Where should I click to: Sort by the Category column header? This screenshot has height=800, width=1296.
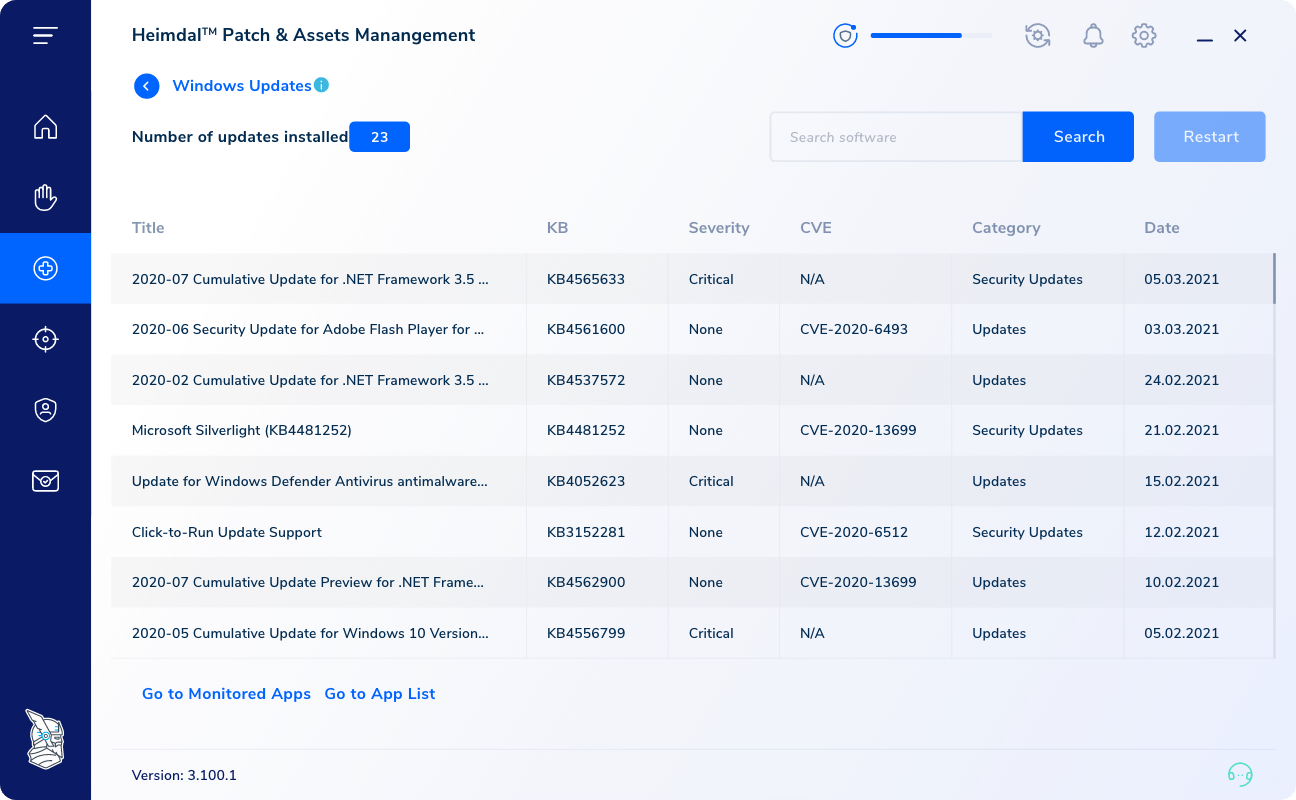(1006, 228)
